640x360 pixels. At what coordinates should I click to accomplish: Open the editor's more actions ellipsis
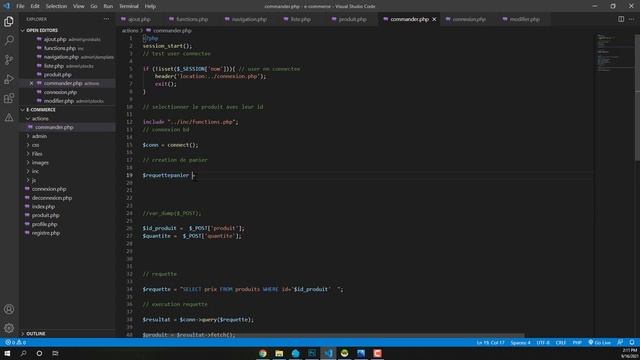(631, 19)
